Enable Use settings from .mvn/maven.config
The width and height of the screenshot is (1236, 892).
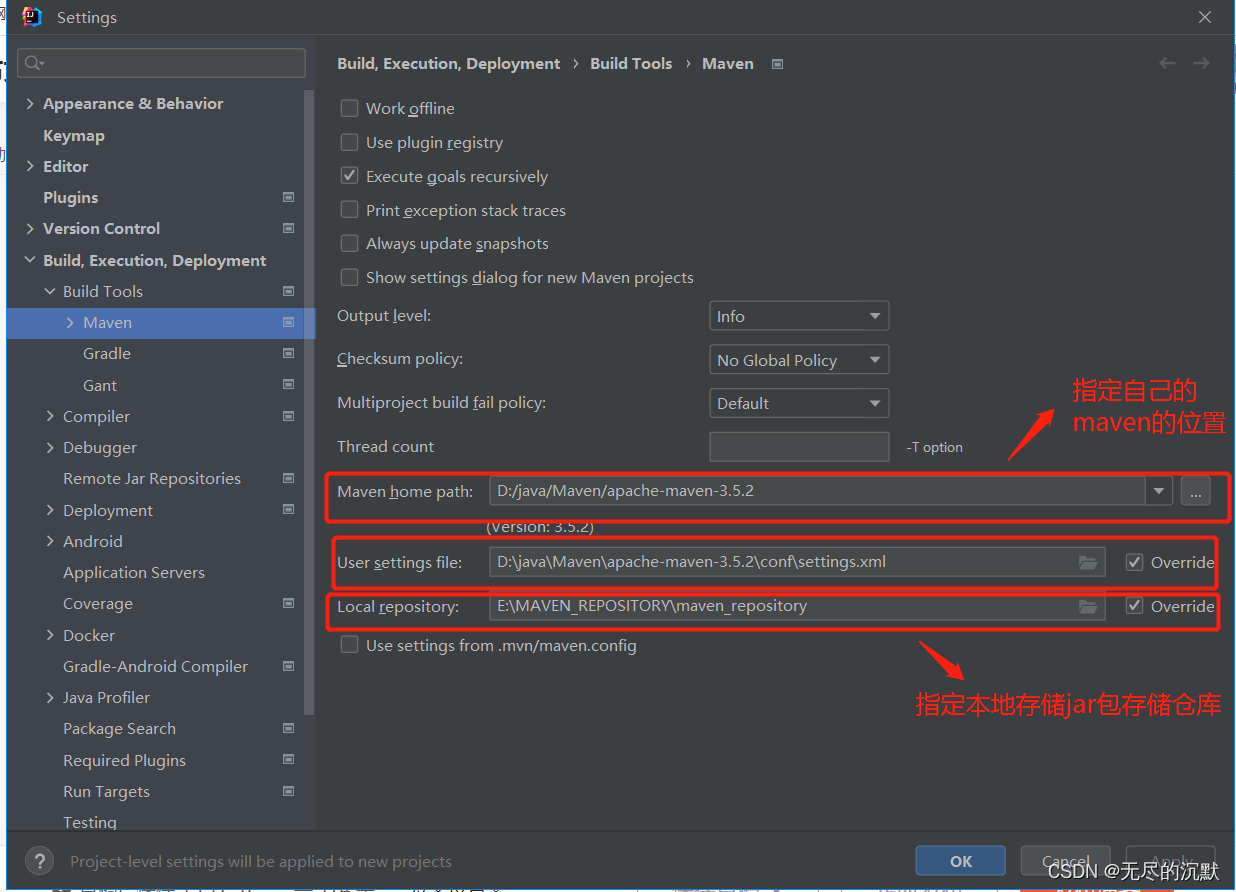349,645
